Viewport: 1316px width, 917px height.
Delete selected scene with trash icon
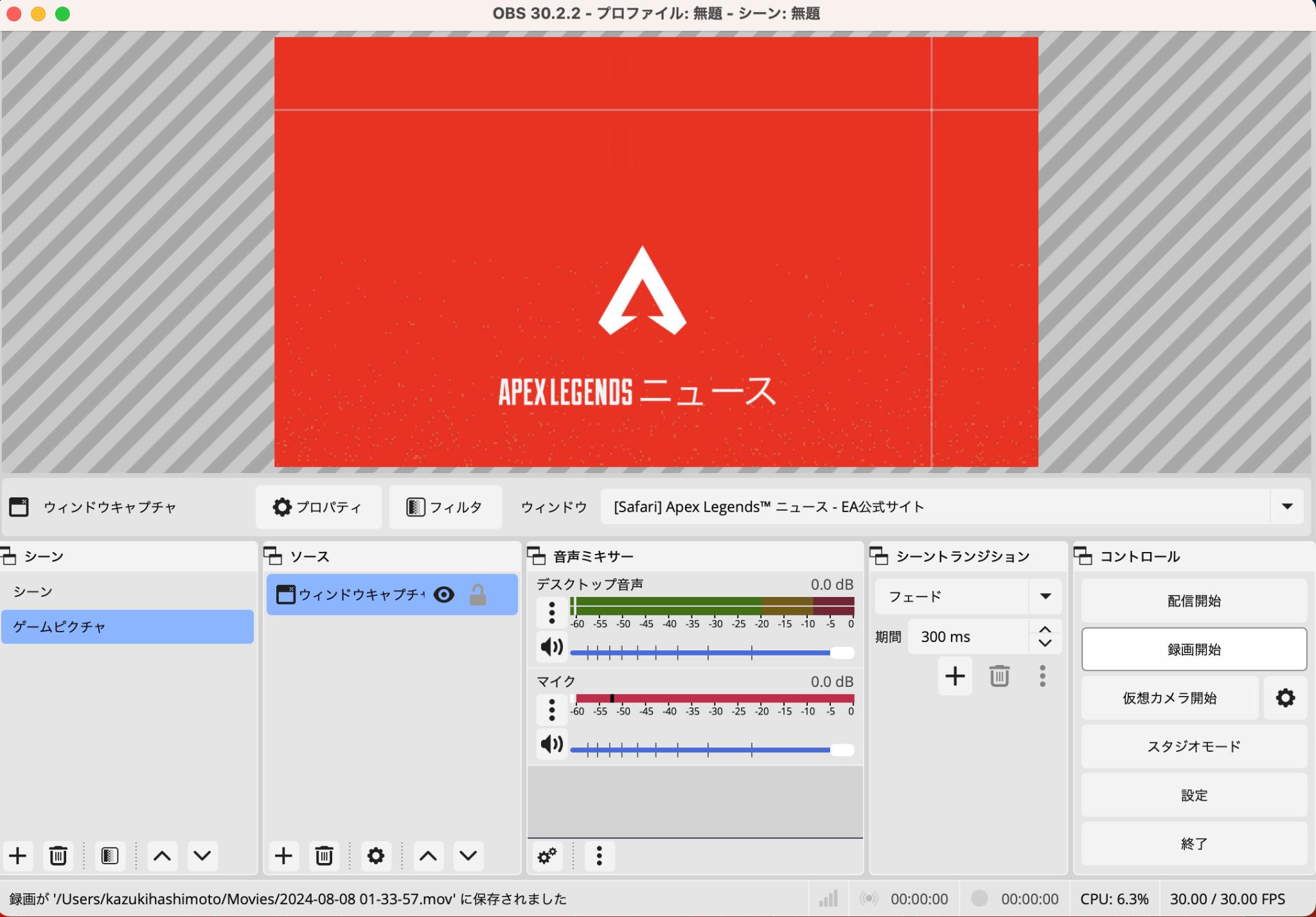(58, 855)
